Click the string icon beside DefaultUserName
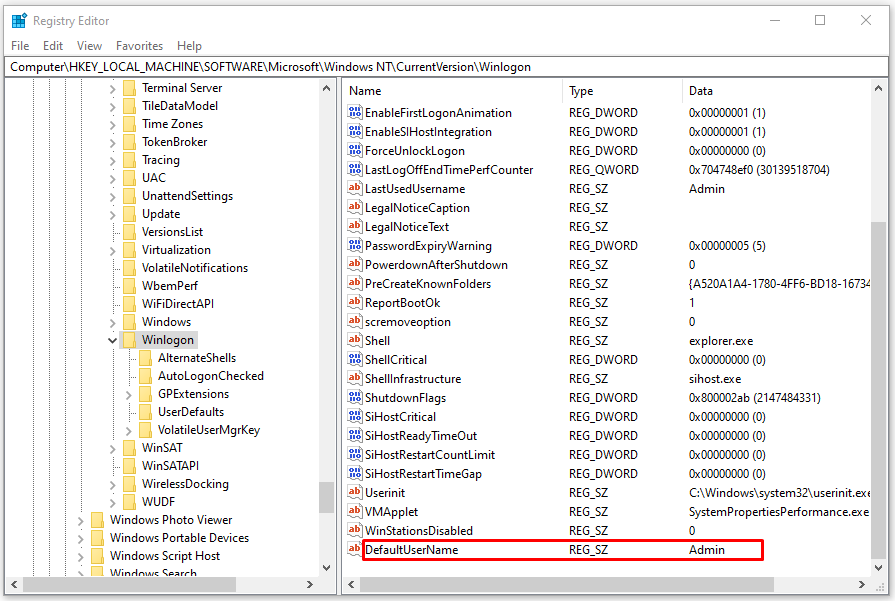The width and height of the screenshot is (895, 601). [354, 550]
